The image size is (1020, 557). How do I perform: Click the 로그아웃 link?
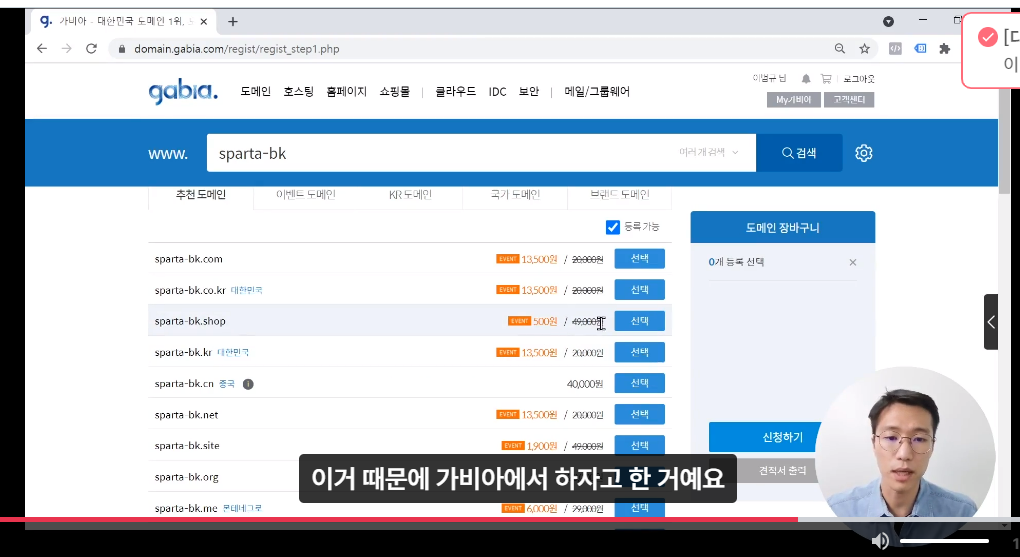pyautogui.click(x=859, y=79)
